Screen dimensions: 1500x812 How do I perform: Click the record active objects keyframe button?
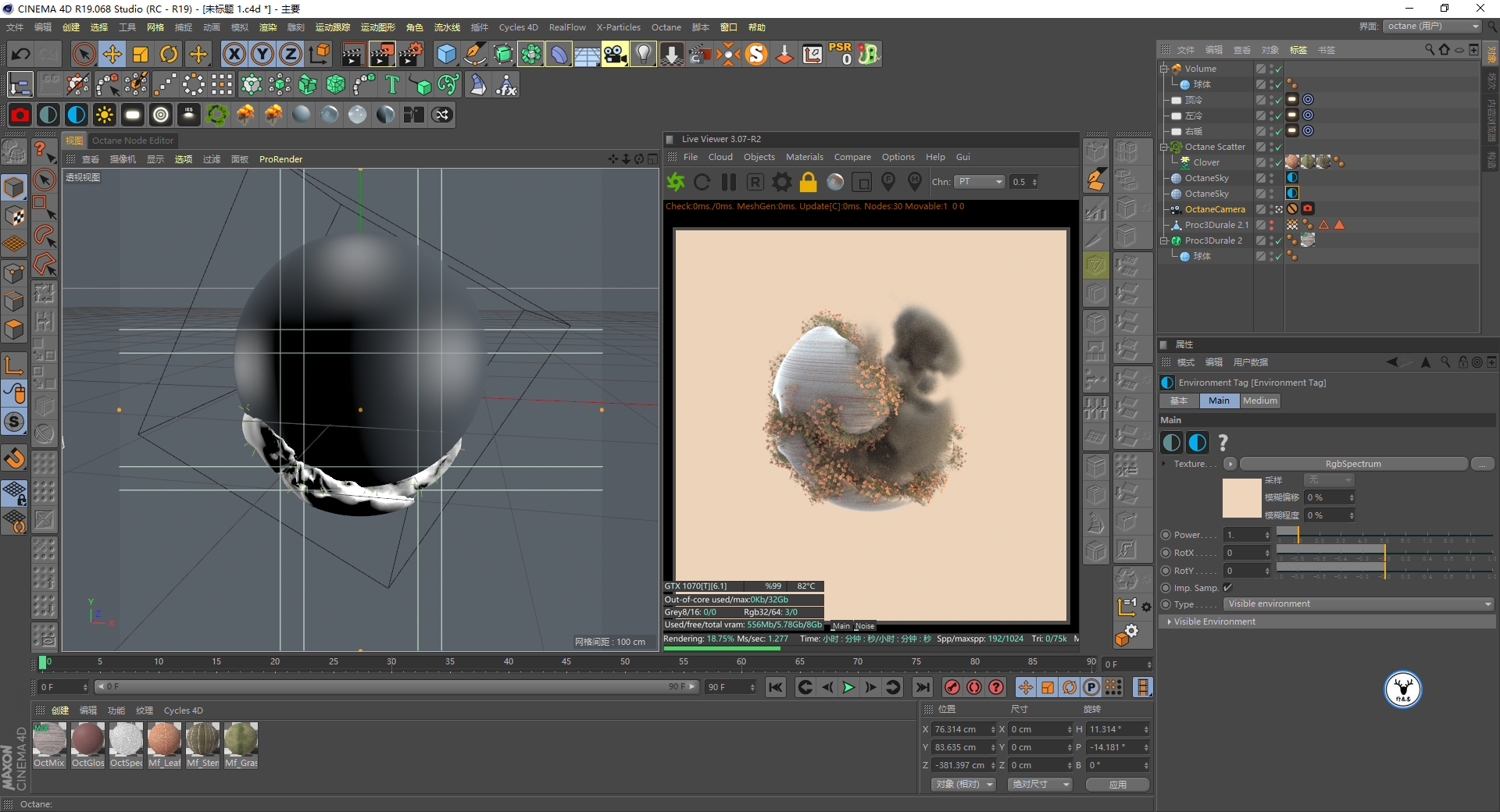pyautogui.click(x=952, y=687)
